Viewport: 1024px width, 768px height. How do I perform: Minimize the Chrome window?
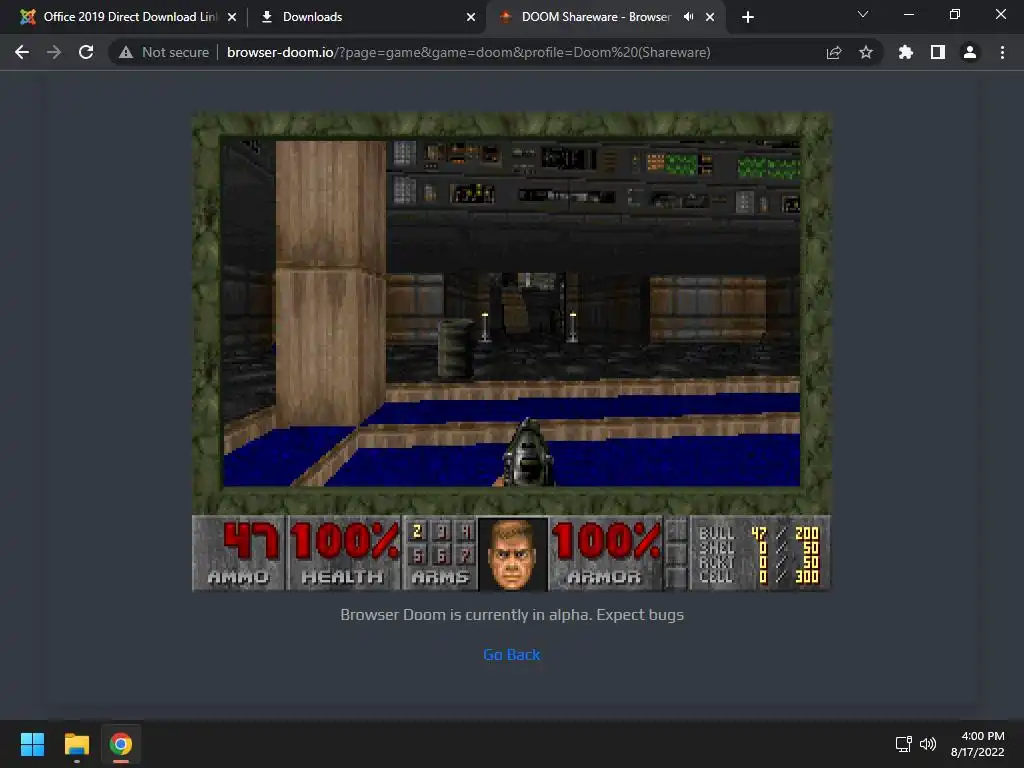coord(908,14)
